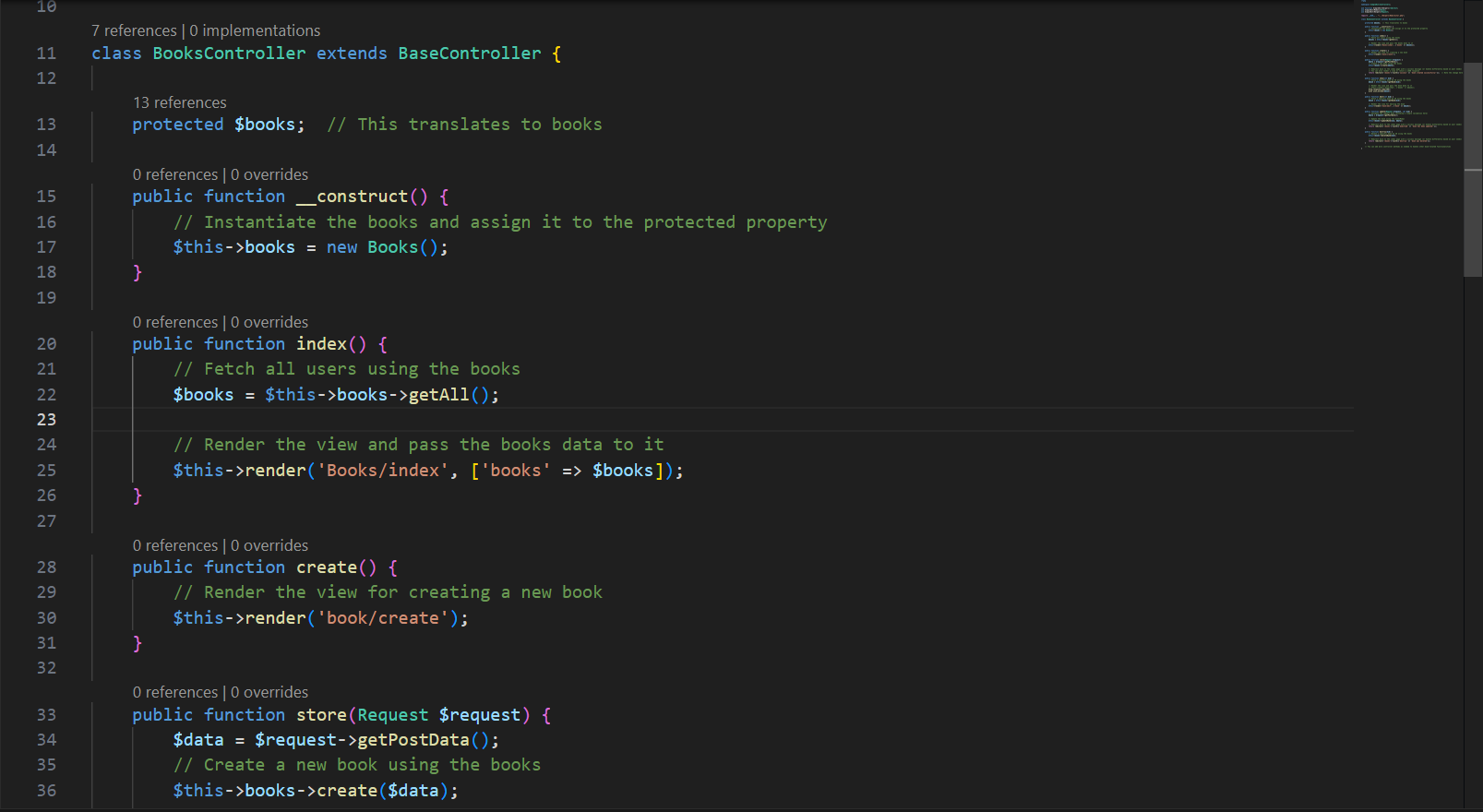Screen dimensions: 1483x812
Task: Click the 'getPostData' method call
Action: [413, 740]
